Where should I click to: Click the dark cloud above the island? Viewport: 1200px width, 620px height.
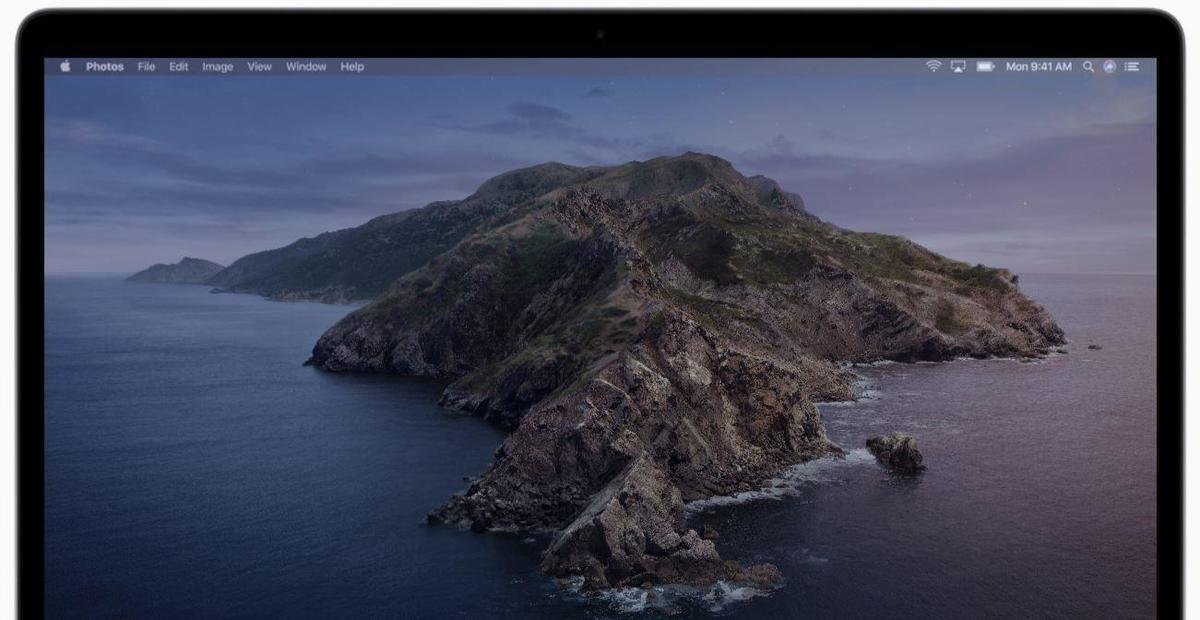[540, 112]
